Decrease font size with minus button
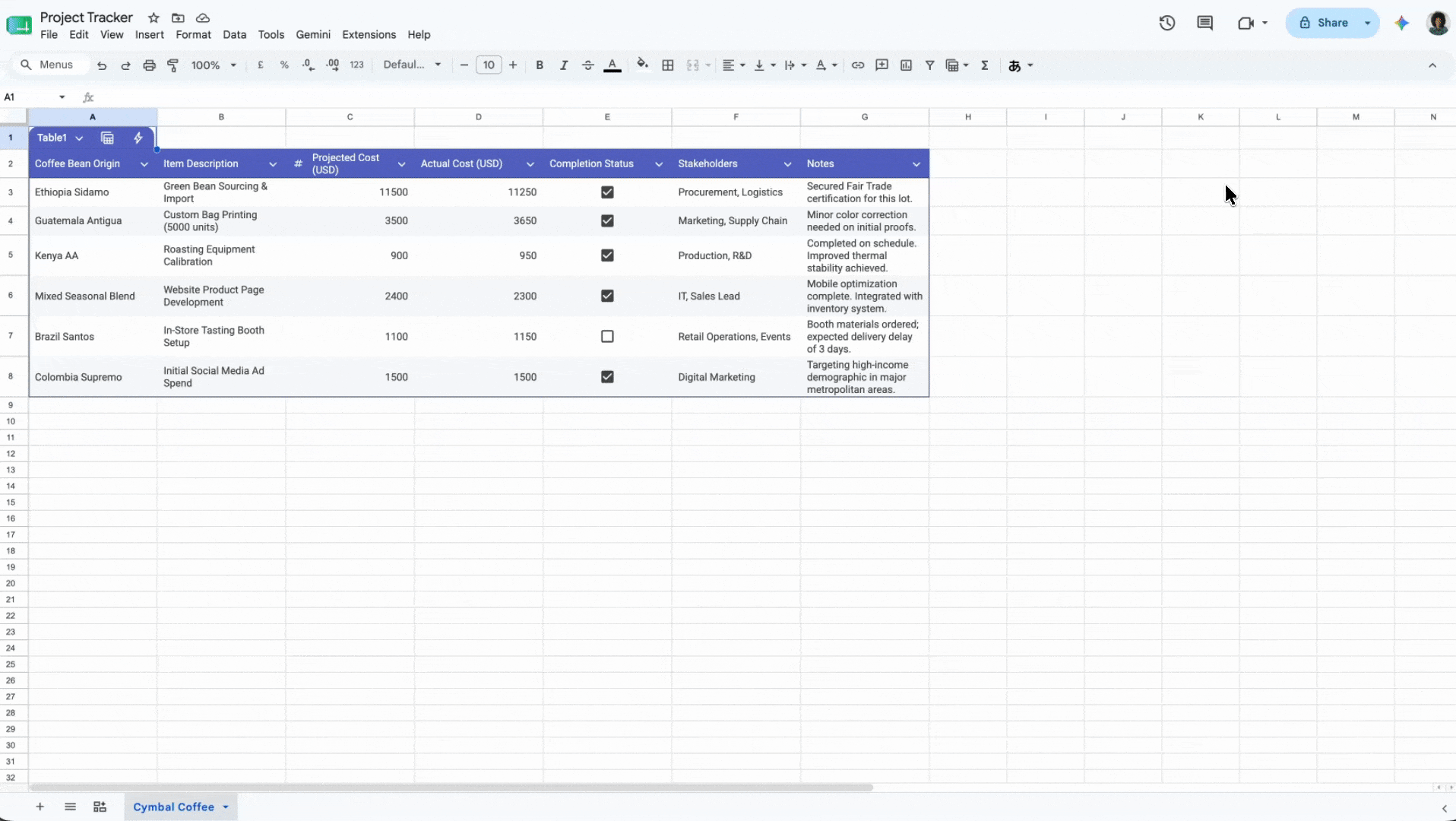 464,65
